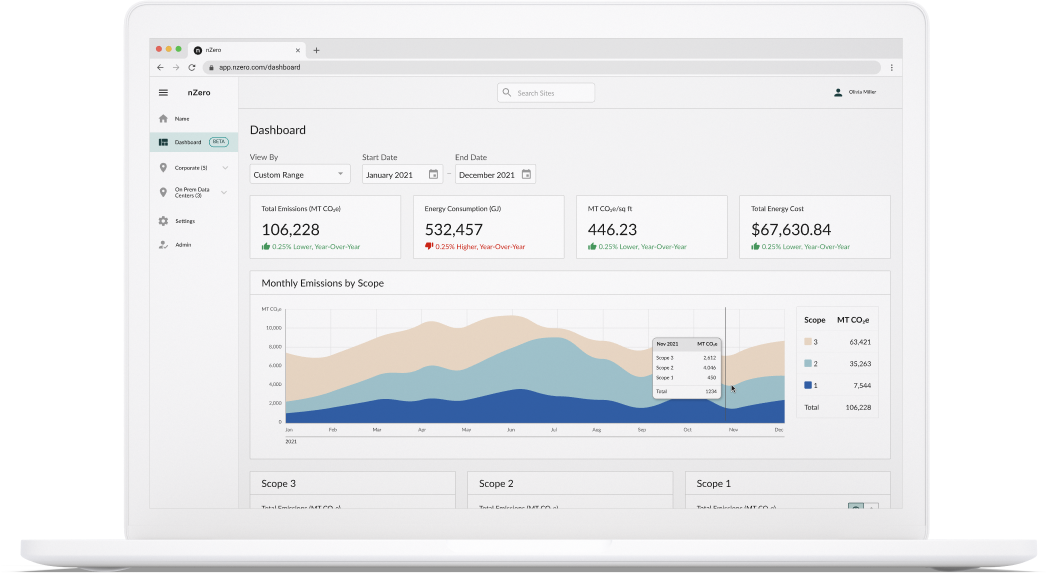Expand the Corporate (5) sites group
Image resolution: width=1048 pixels, height=575 pixels.
225,168
